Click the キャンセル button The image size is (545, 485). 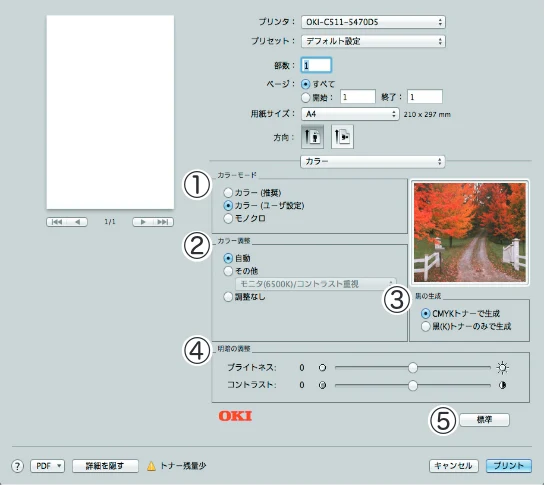click(x=454, y=466)
